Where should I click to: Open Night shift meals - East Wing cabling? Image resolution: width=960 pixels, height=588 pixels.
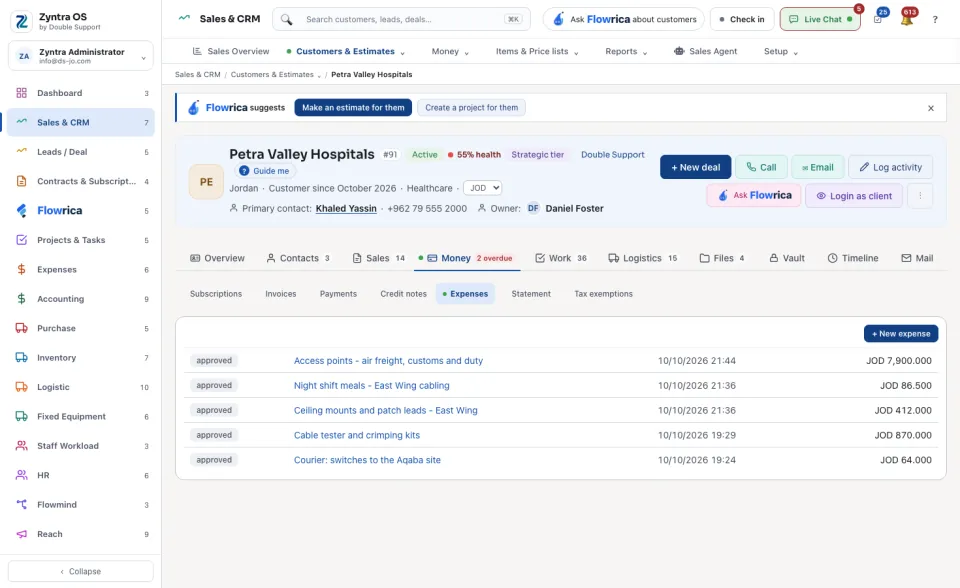coord(372,386)
